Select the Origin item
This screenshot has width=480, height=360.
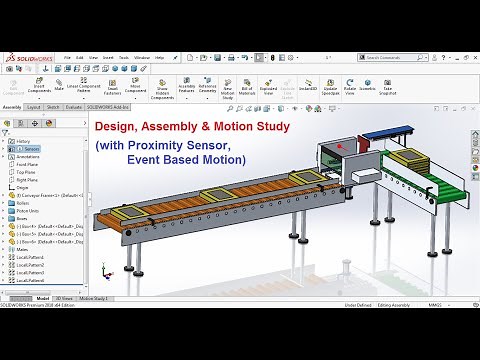18,187
